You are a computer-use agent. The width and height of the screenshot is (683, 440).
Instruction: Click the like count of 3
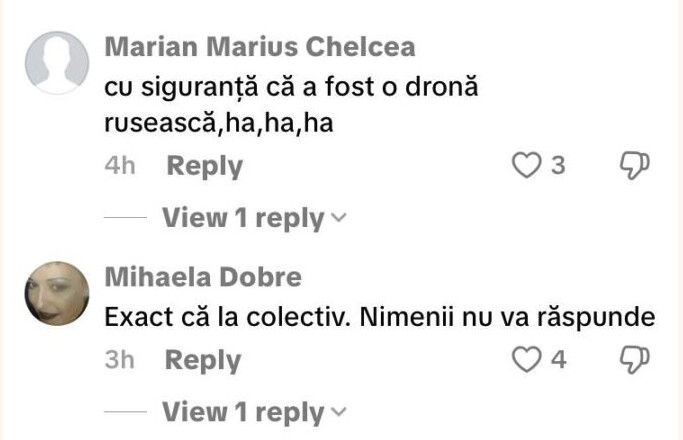pyautogui.click(x=558, y=166)
